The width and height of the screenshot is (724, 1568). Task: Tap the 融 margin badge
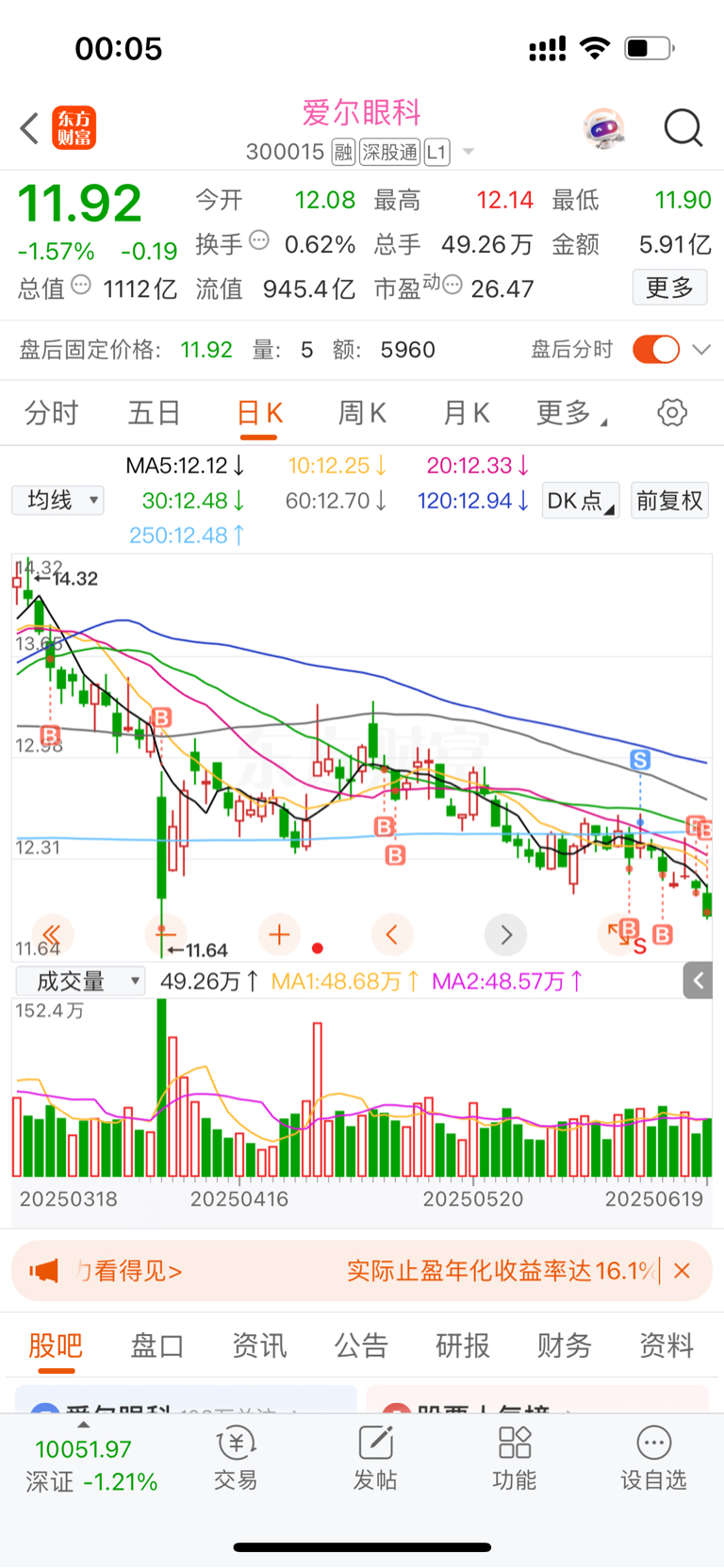pos(343,152)
